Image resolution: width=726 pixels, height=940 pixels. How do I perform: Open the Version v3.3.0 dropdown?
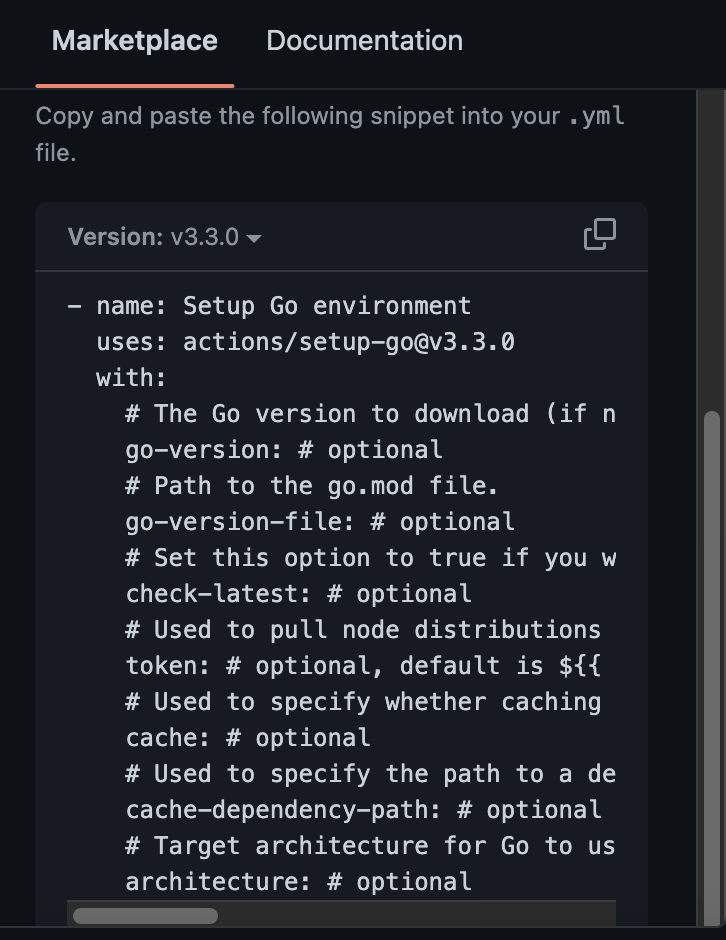[x=164, y=237]
